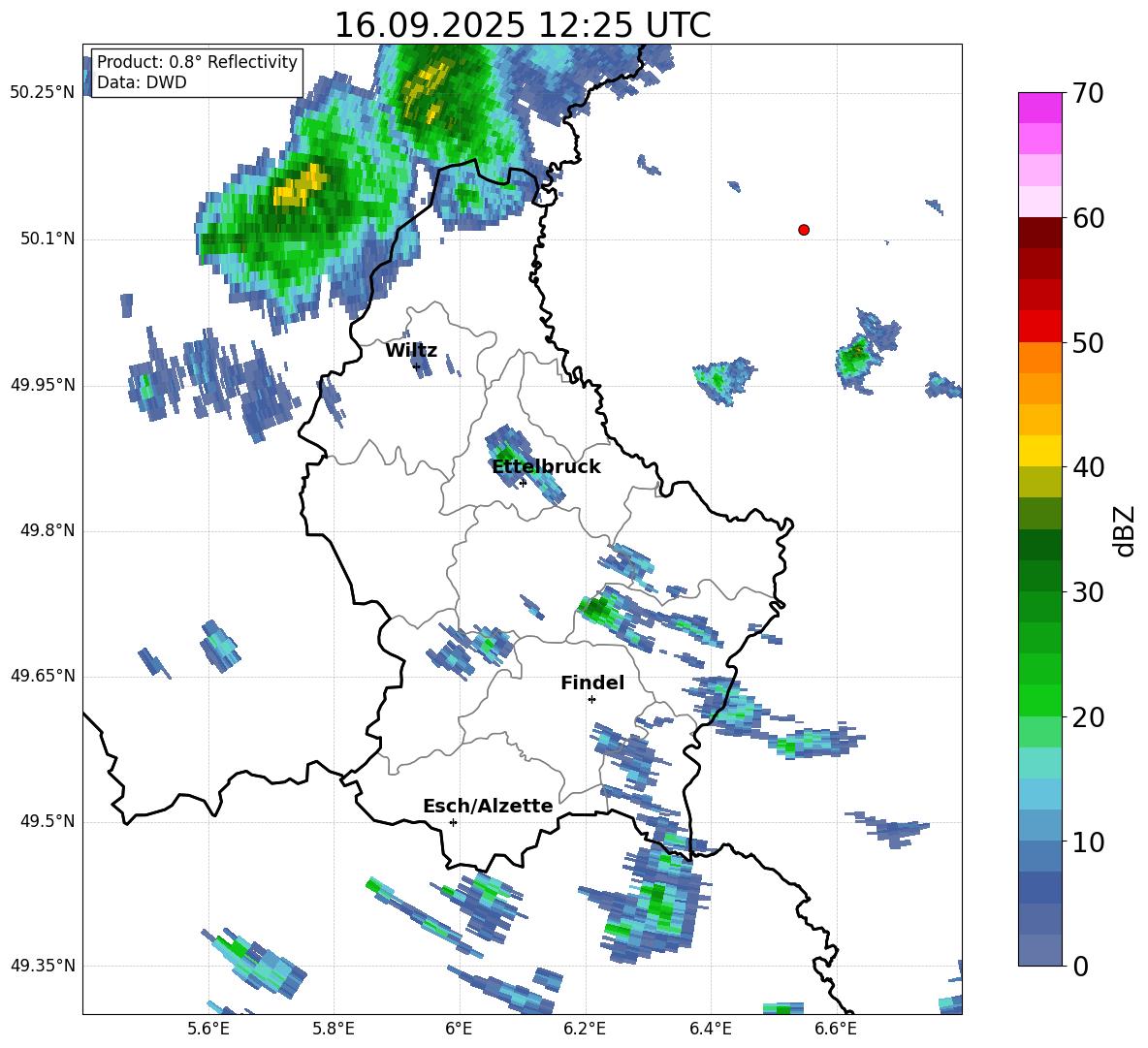
Task: Click the 50.1°N latitude label
Action: 48,239
